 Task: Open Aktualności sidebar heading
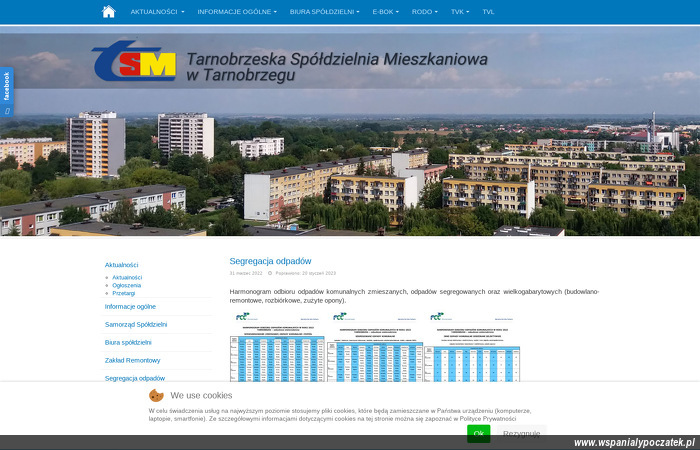[121, 265]
